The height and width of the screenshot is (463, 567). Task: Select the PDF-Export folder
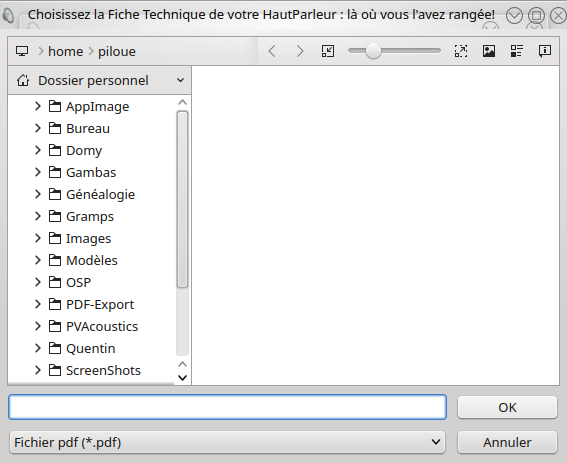100,305
